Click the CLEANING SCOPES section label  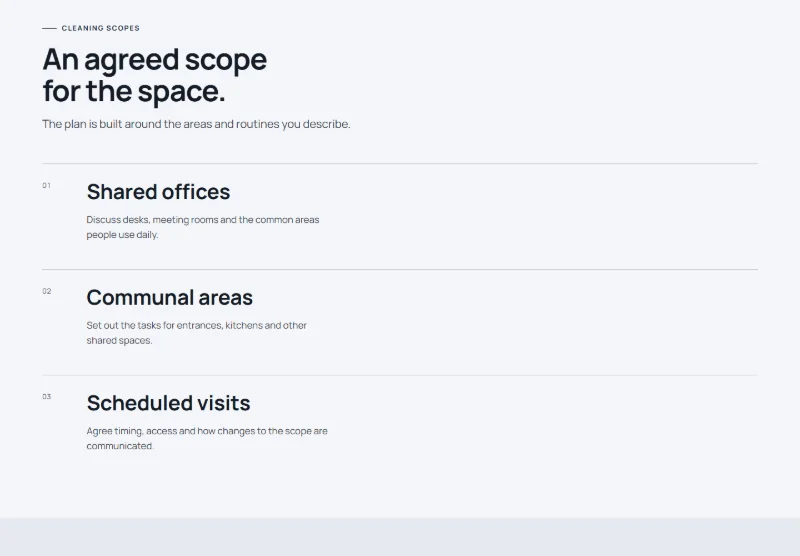[101, 28]
